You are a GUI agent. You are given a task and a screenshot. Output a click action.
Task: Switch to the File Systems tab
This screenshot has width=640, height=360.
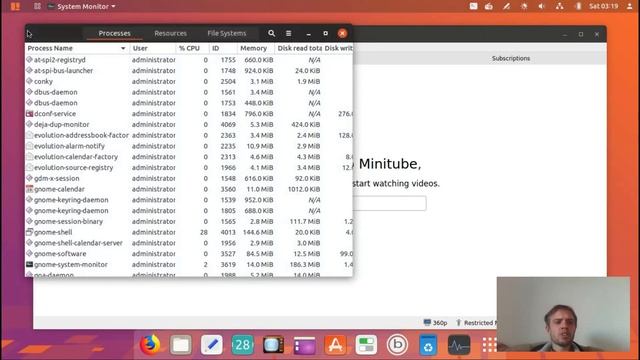pos(227,33)
